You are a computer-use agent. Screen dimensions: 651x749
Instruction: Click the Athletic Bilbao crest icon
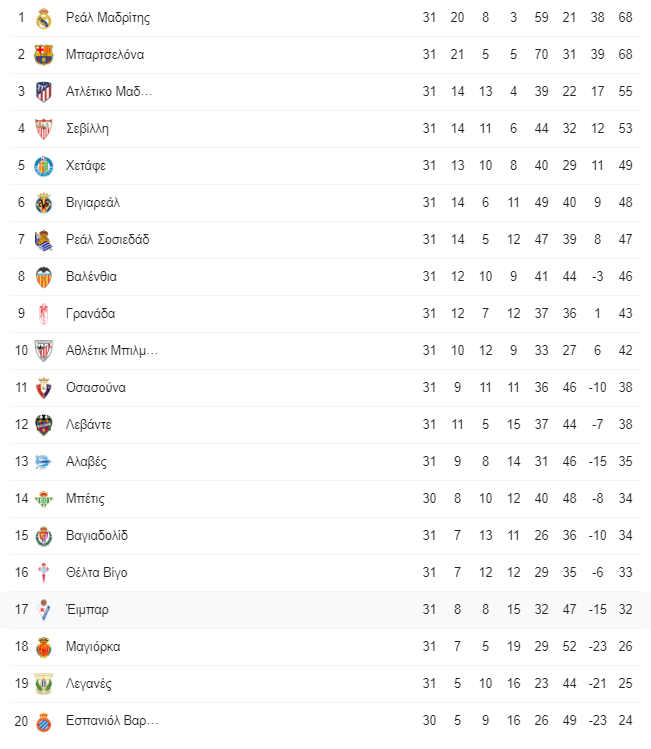(43, 351)
